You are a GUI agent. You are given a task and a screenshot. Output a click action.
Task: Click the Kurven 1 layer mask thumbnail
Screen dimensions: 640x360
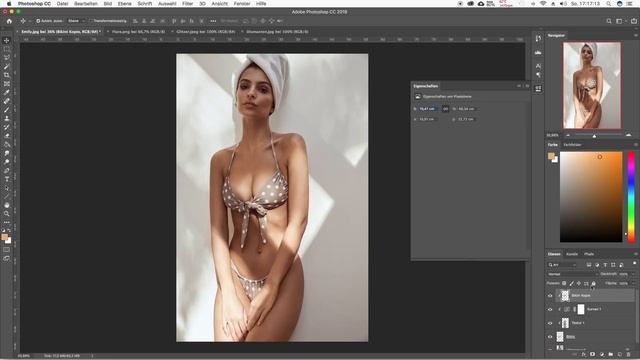581,309
